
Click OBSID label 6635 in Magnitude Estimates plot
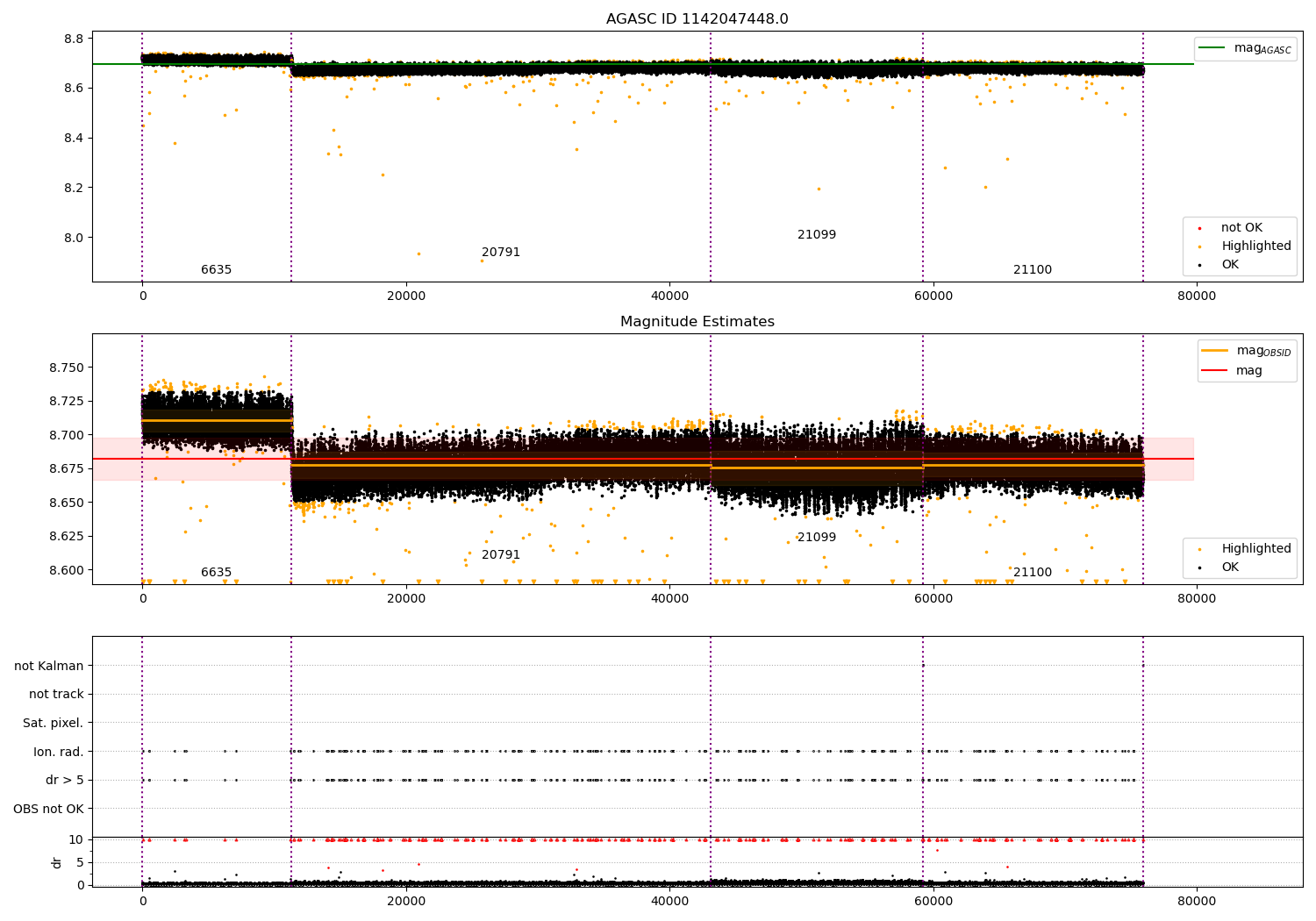[x=217, y=573]
